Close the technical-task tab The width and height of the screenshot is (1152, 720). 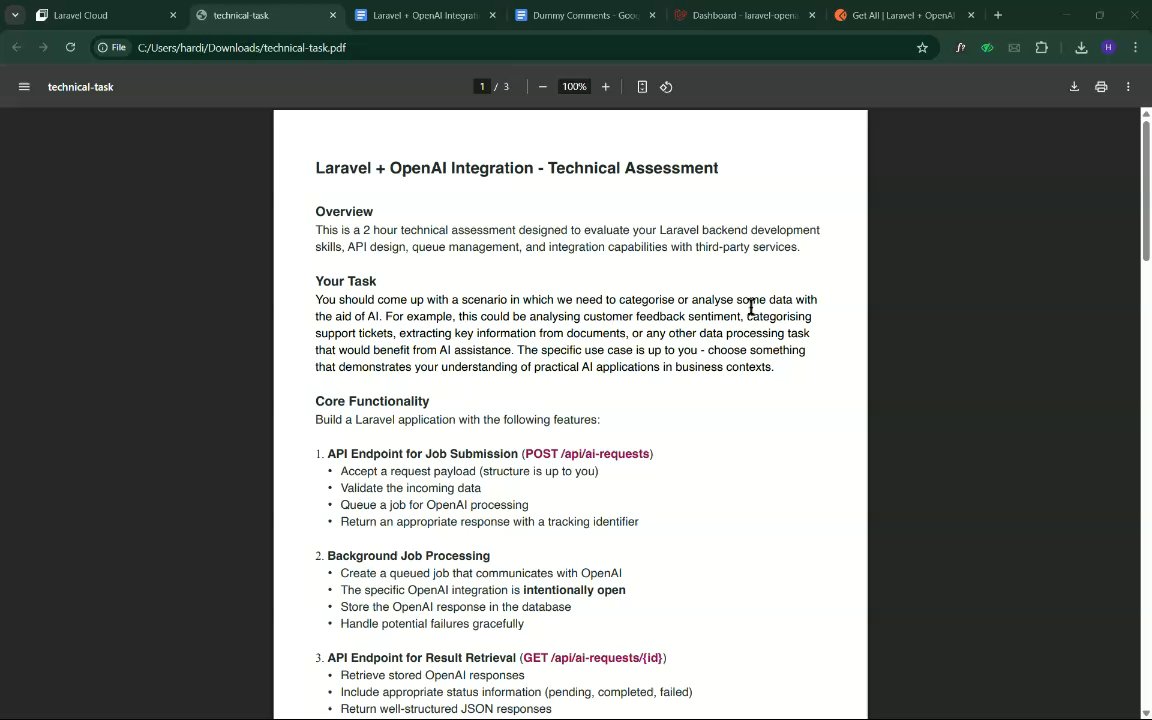(333, 15)
